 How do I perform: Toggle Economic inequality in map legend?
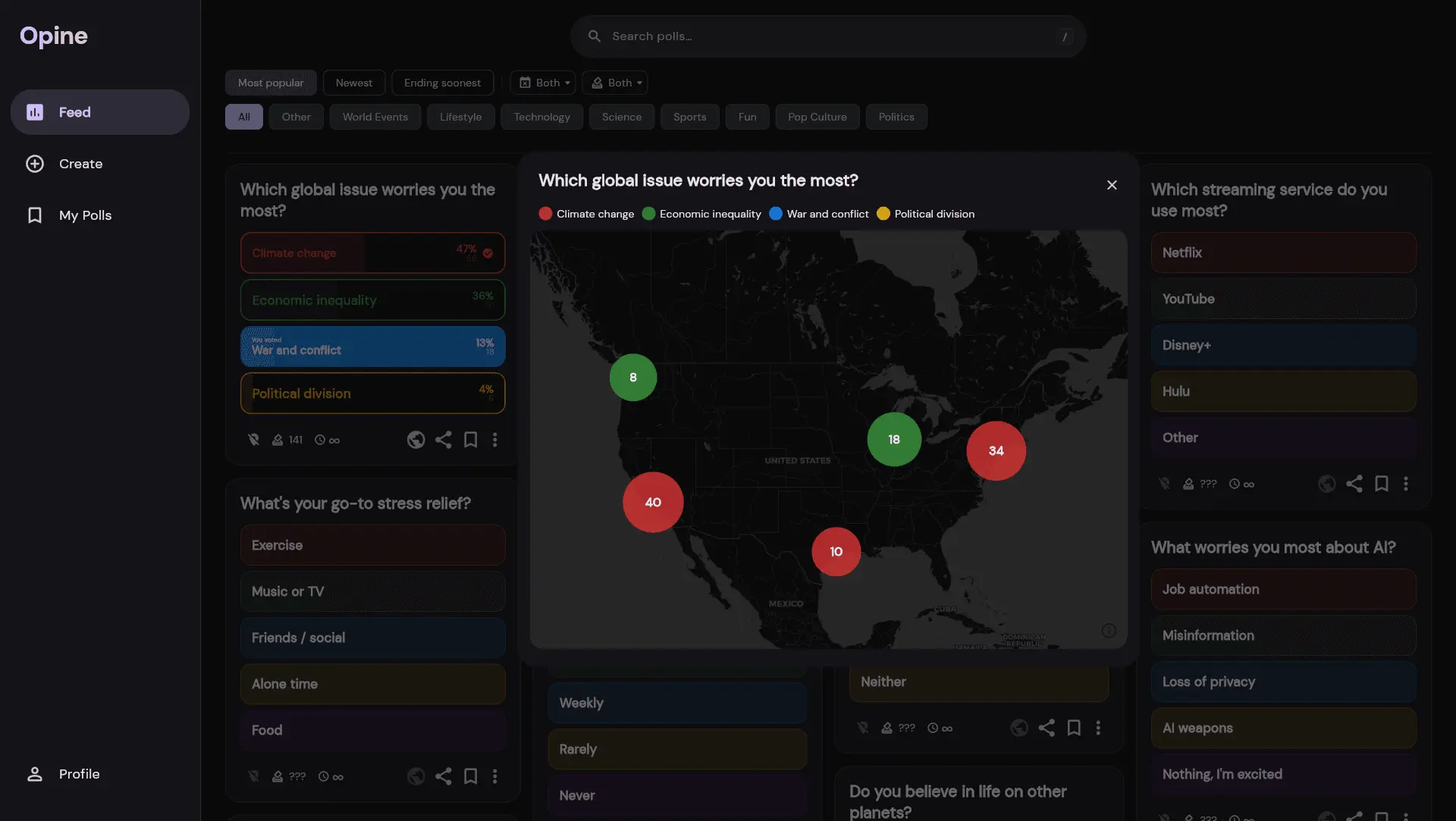pyautogui.click(x=701, y=214)
